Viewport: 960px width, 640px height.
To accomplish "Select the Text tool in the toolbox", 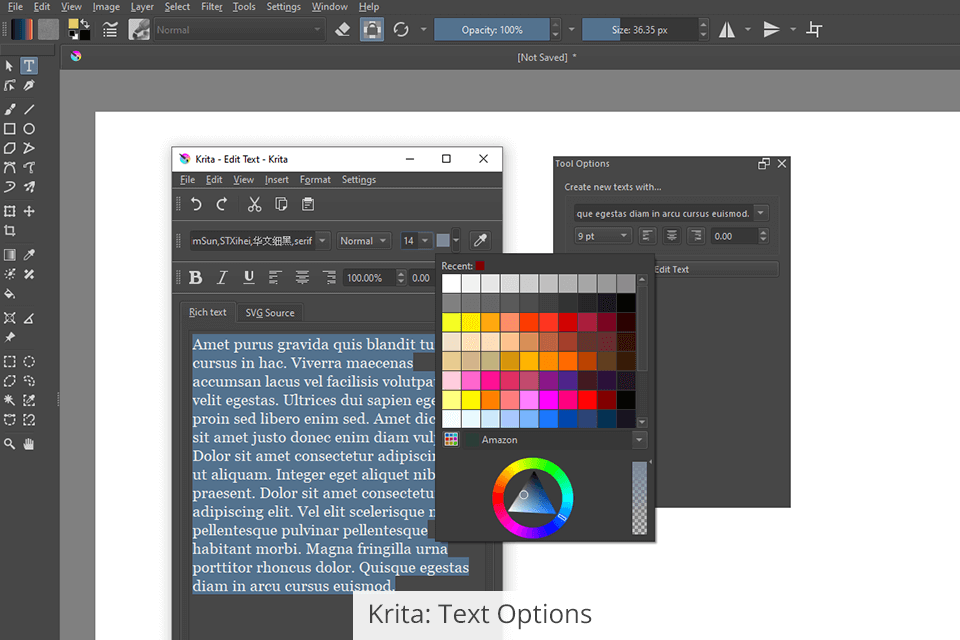I will point(29,66).
